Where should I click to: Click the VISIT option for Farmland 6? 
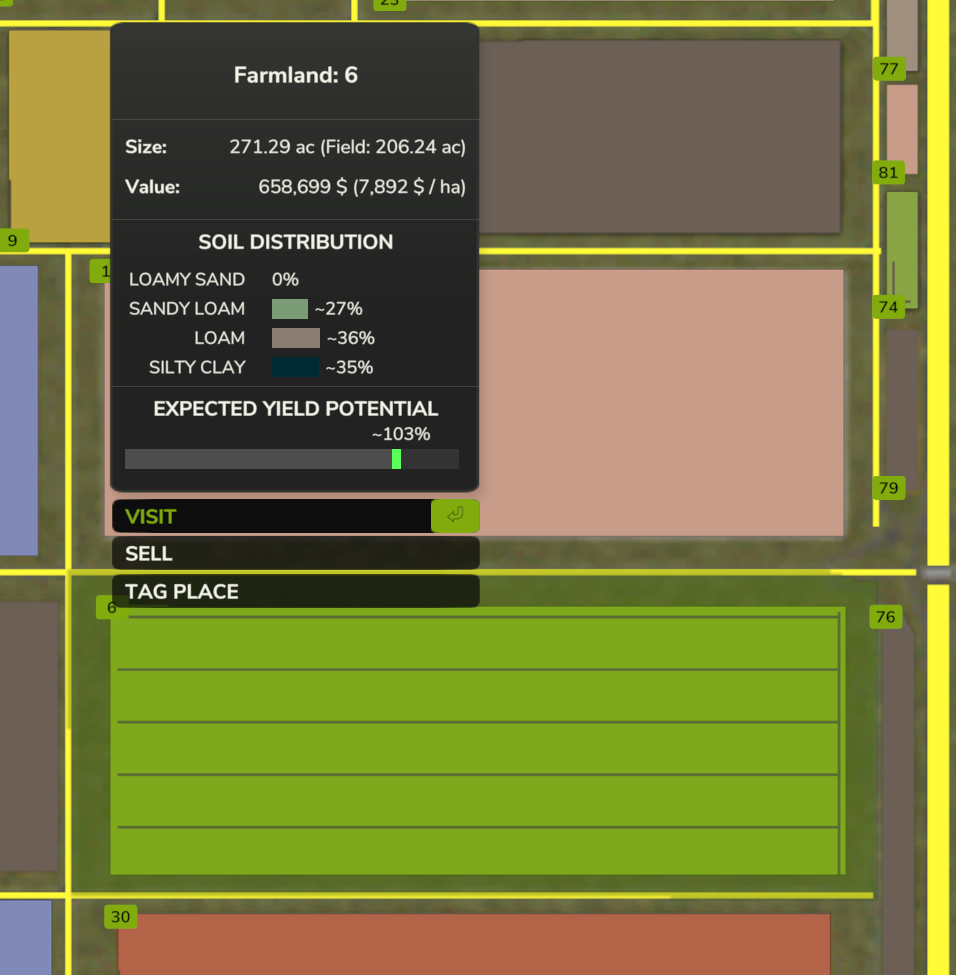295,516
